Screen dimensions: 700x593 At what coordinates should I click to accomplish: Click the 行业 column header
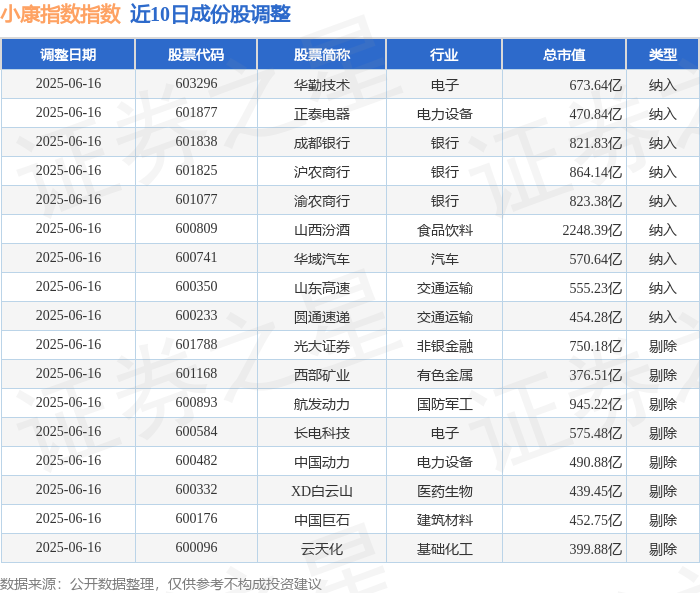tap(444, 54)
